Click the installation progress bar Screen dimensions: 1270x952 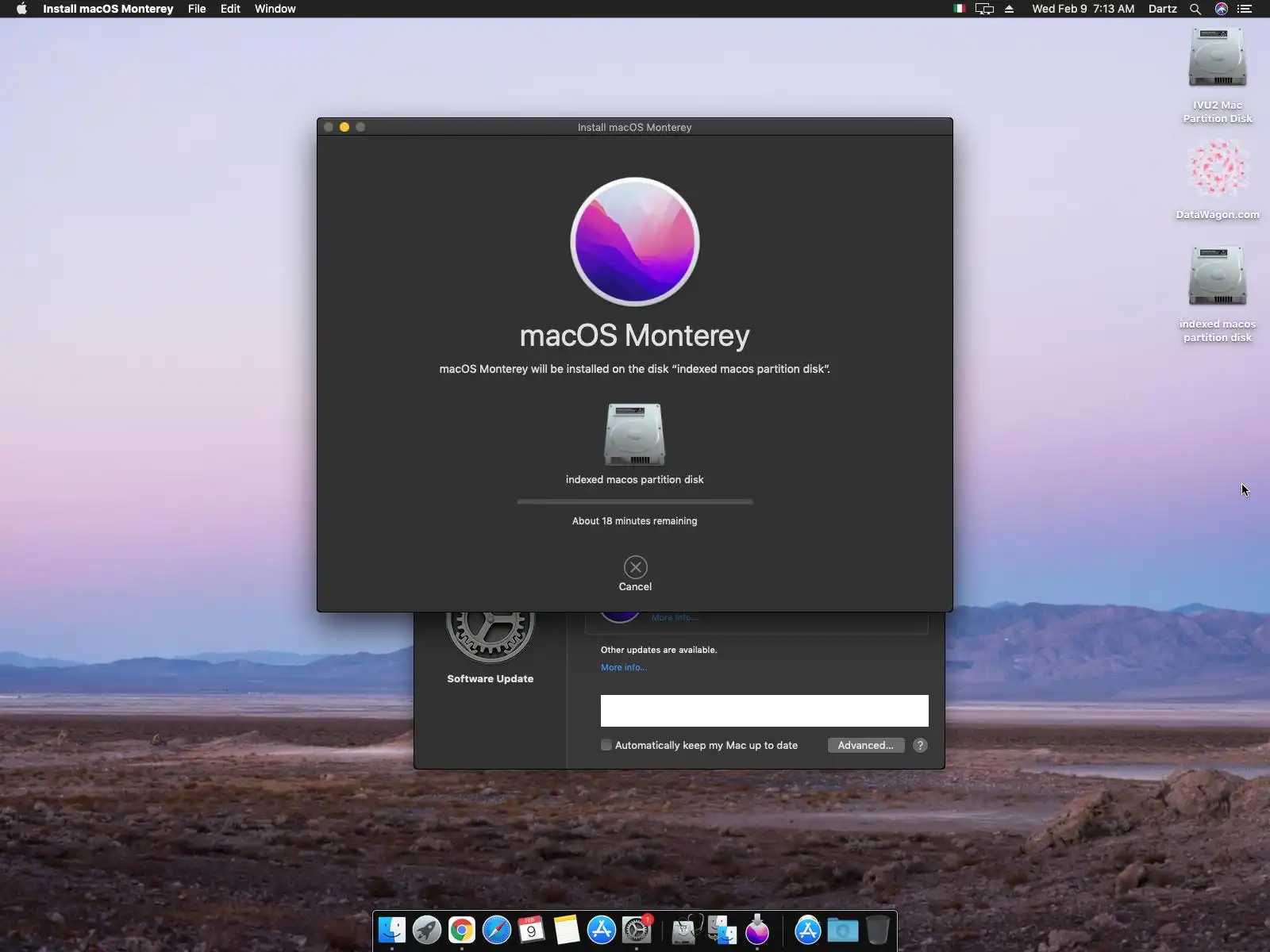635,501
